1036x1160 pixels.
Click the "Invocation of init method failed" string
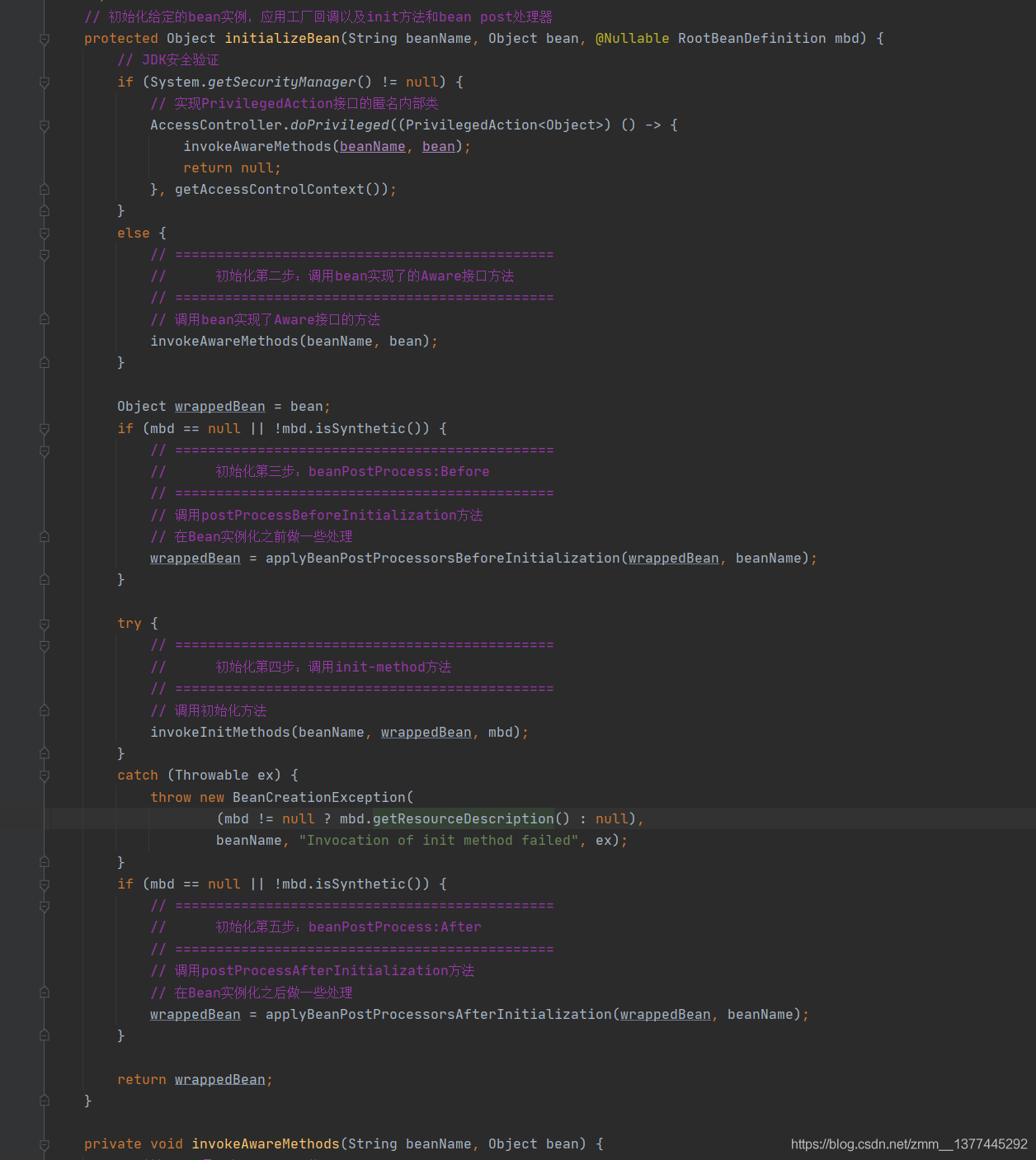439,840
